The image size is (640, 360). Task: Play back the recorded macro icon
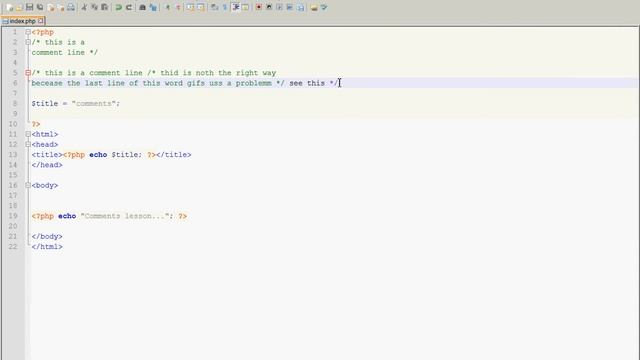coord(280,7)
